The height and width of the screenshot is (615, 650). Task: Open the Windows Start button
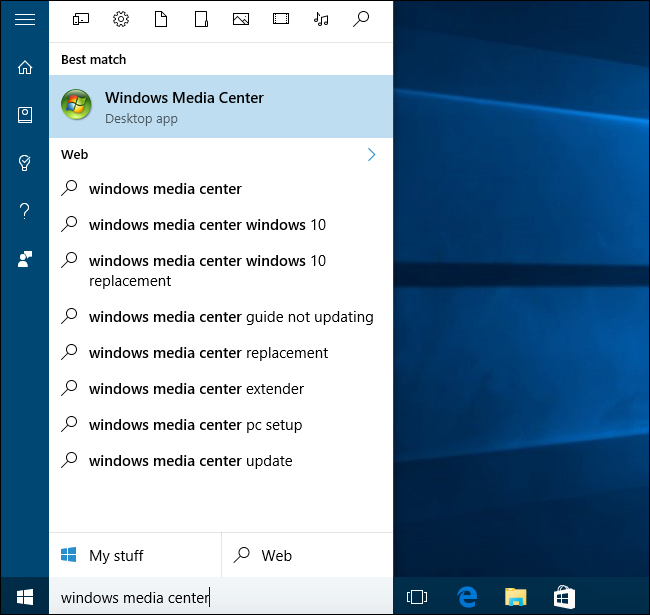25,597
